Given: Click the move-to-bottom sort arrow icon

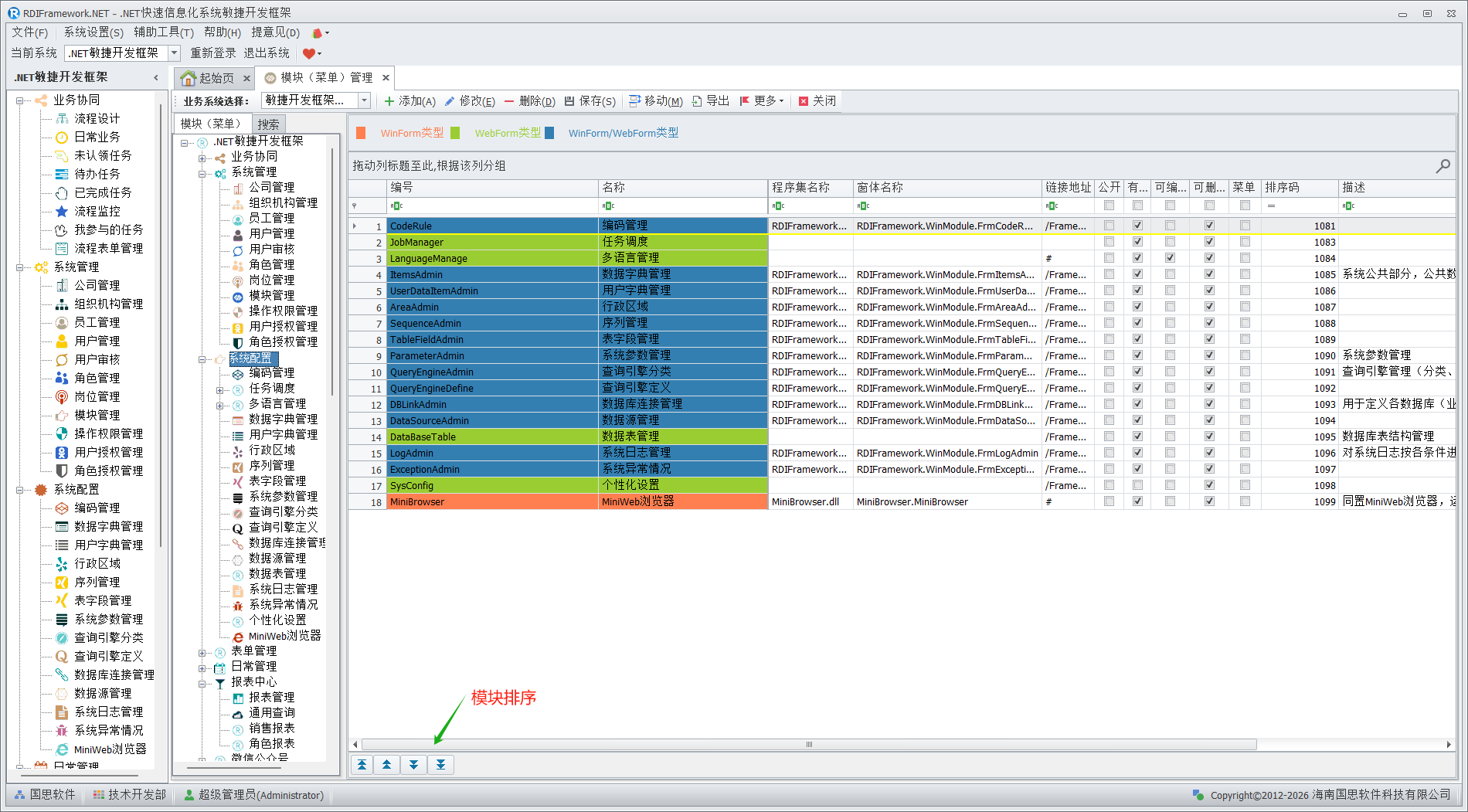Looking at the screenshot, I should click(x=440, y=765).
